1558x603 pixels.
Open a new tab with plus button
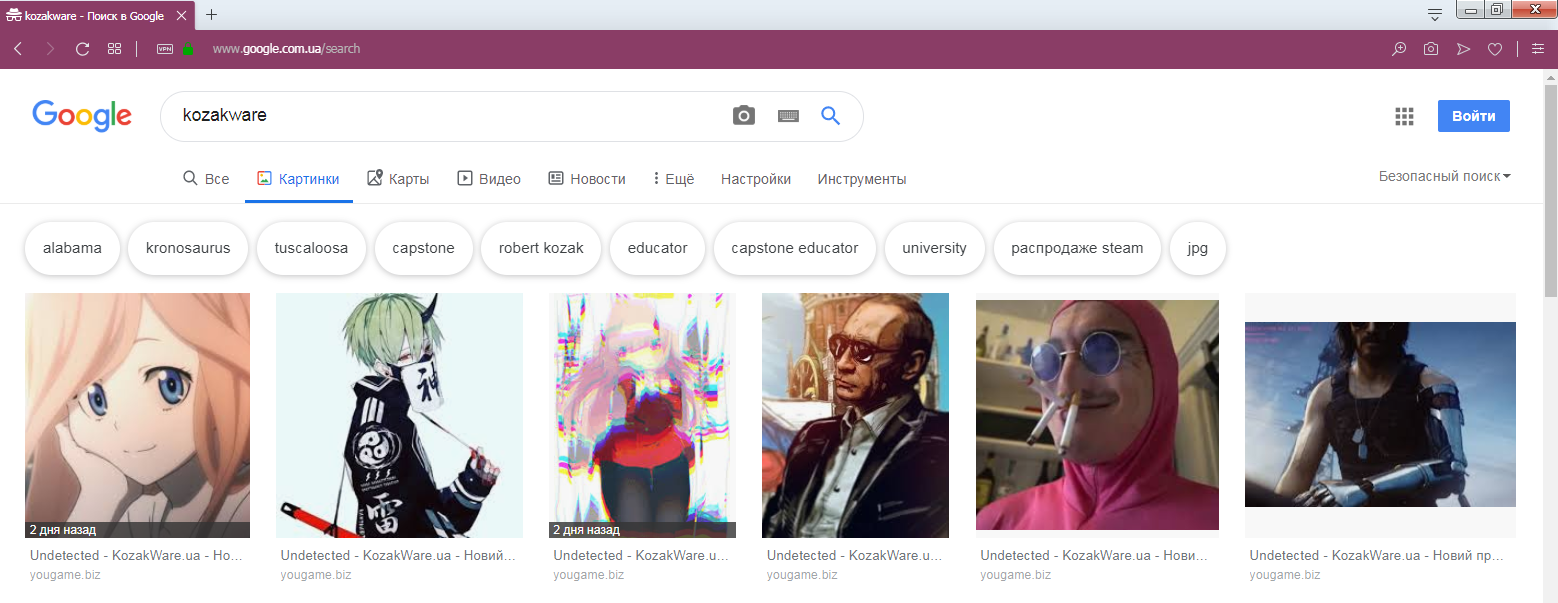(211, 15)
